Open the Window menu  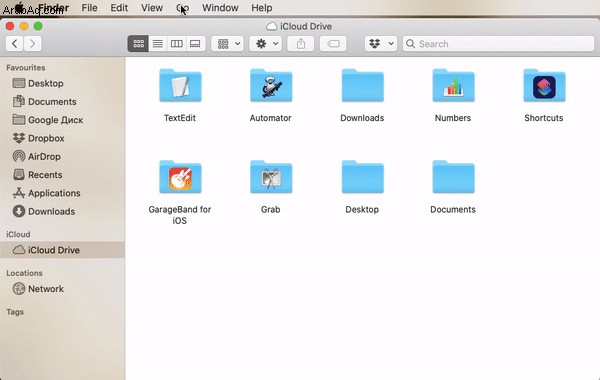click(x=220, y=8)
